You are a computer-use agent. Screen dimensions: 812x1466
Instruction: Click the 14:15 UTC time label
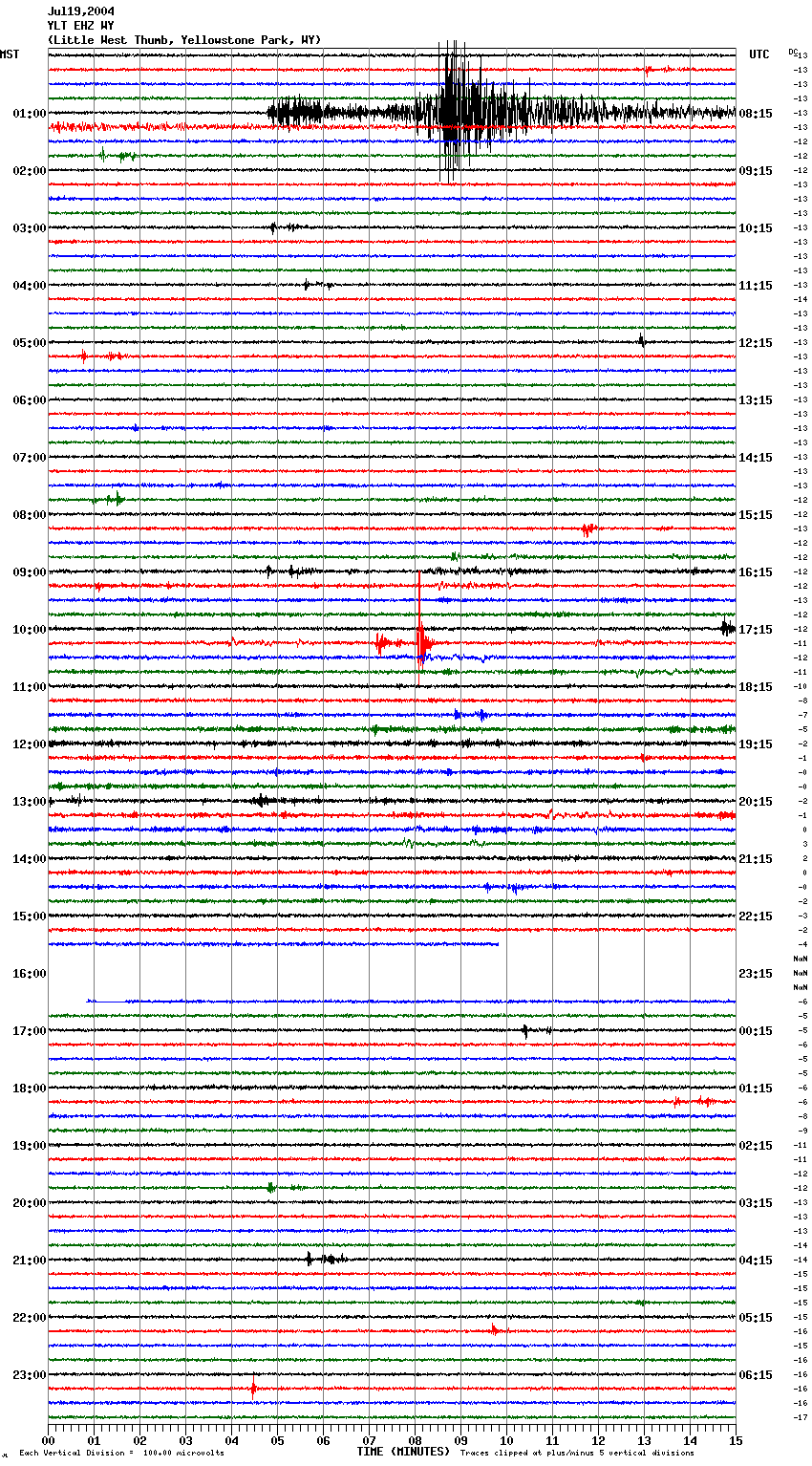pos(756,458)
